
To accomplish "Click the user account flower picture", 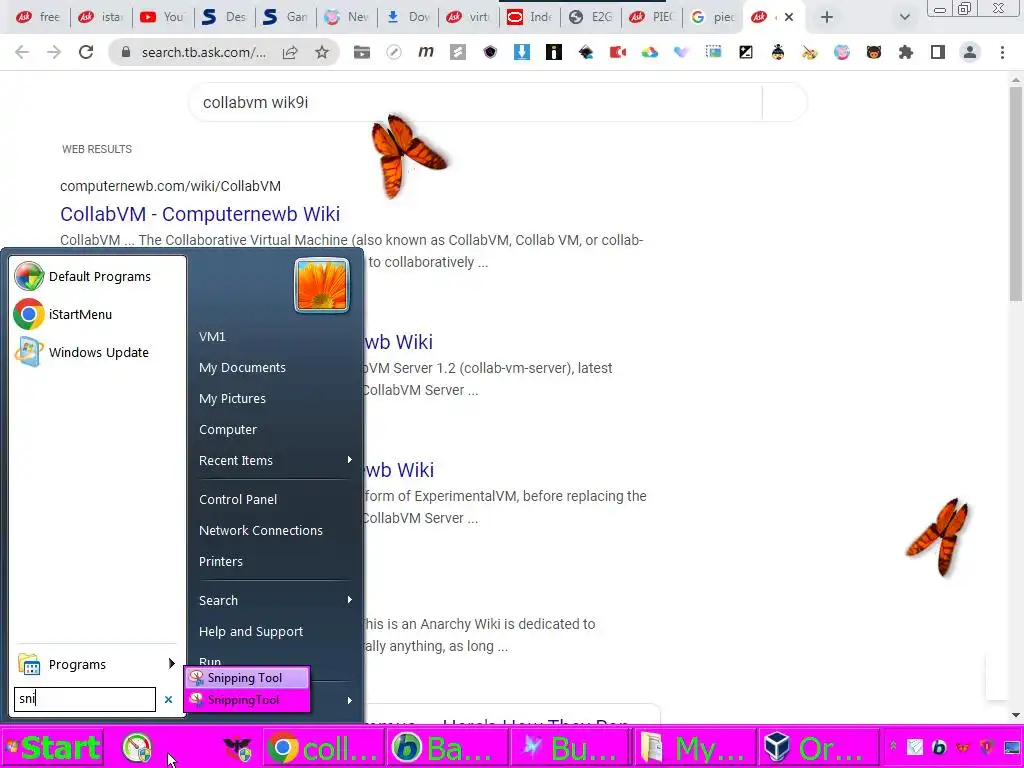I will 322,285.
